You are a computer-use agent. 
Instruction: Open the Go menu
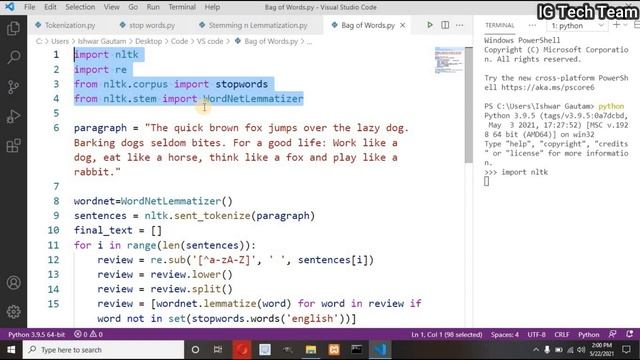[x=133, y=7]
